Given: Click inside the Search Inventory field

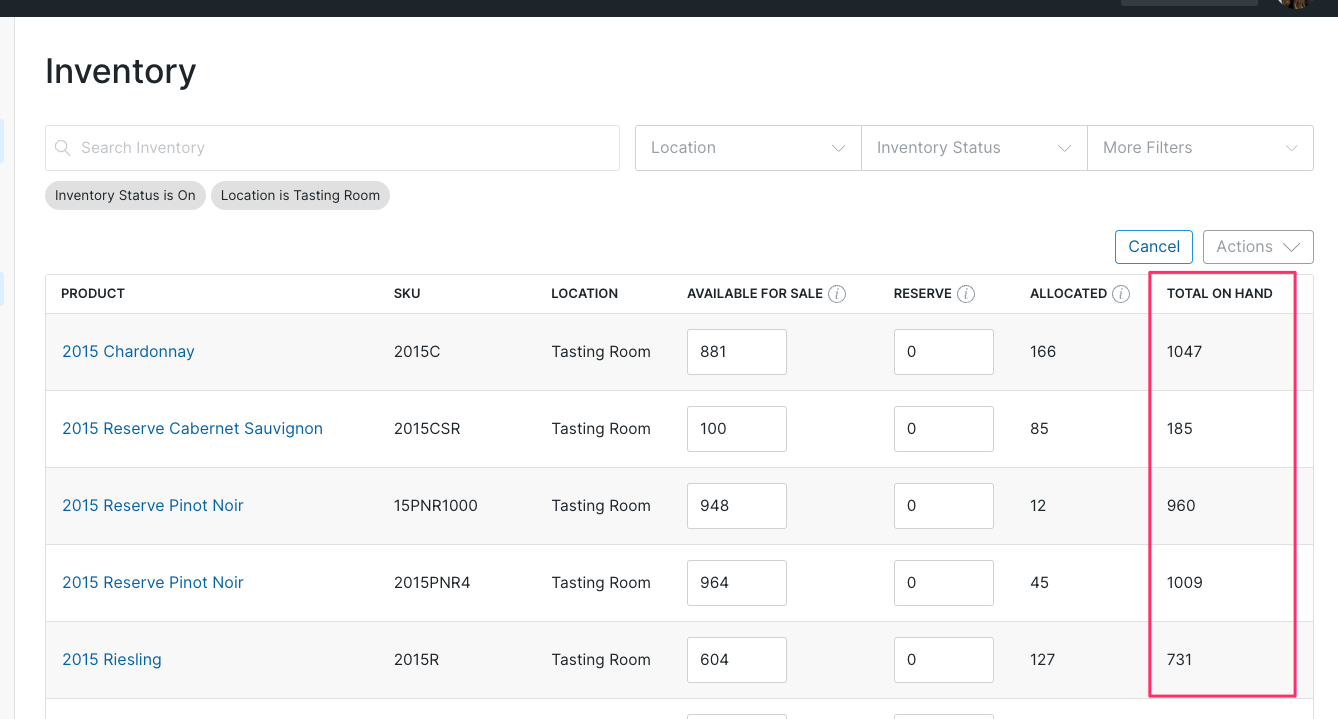Looking at the screenshot, I should [x=332, y=147].
